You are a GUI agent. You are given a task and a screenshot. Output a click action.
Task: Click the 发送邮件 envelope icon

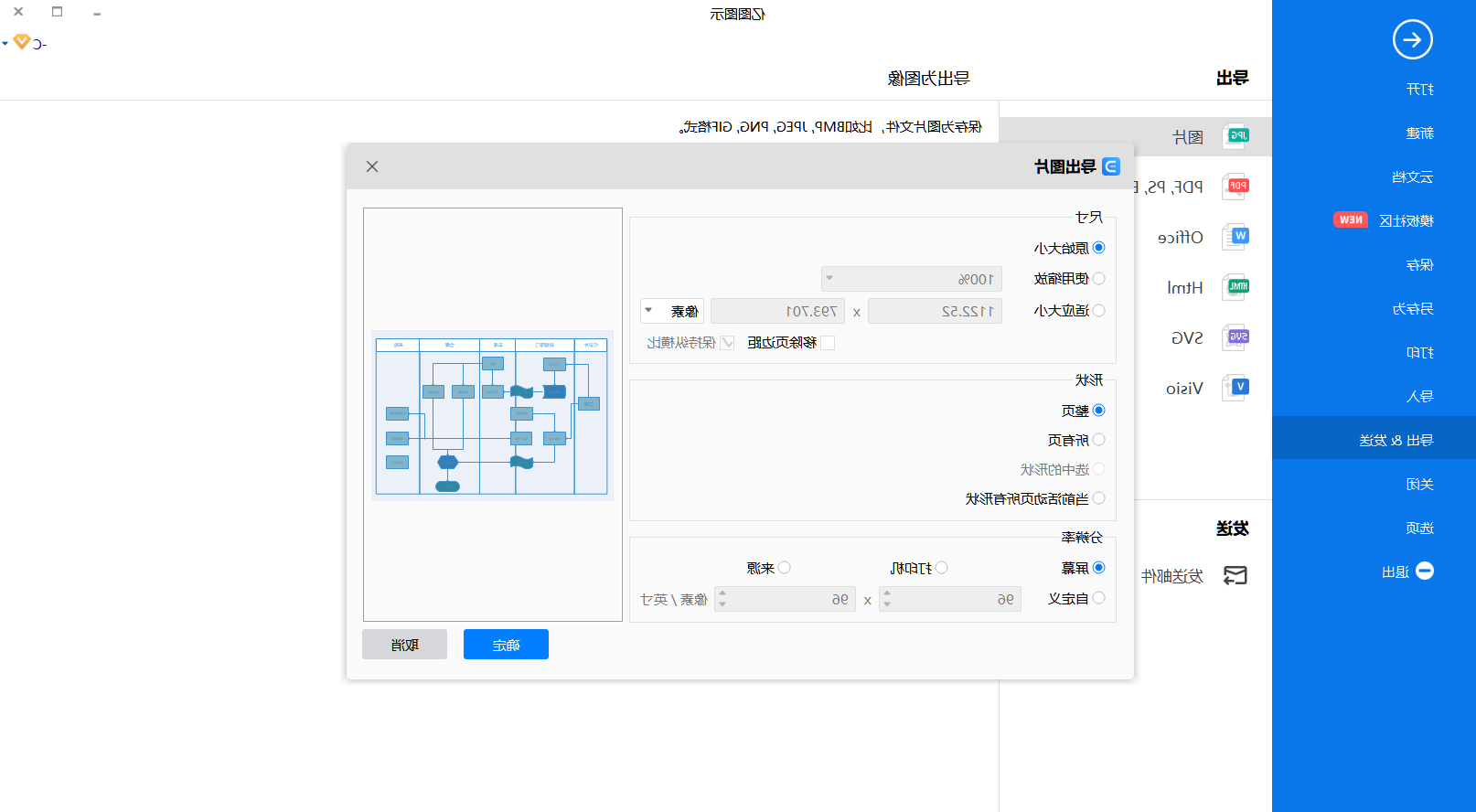(x=1235, y=575)
